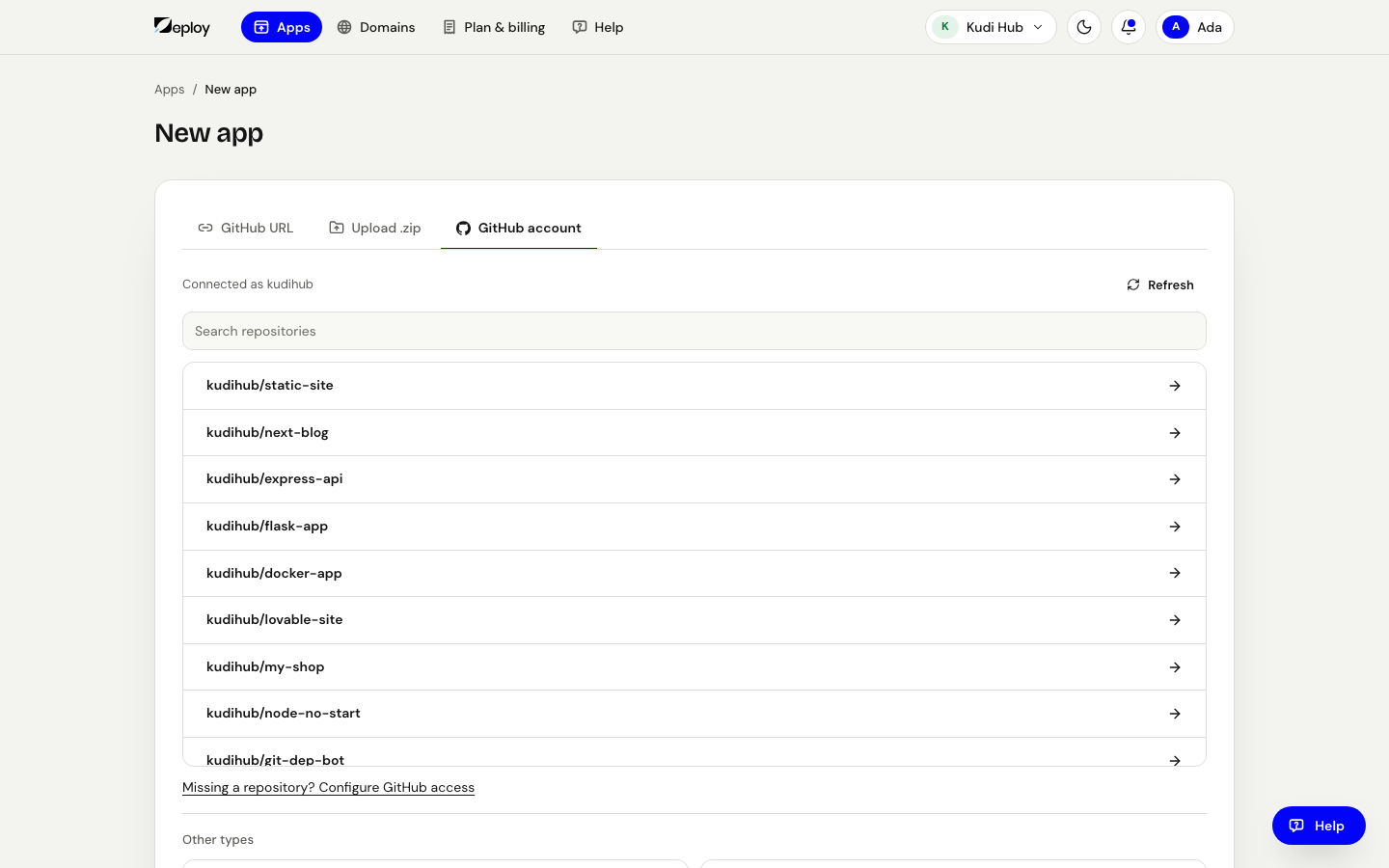Select kudihub/git-dep-bot repository text

point(275,760)
